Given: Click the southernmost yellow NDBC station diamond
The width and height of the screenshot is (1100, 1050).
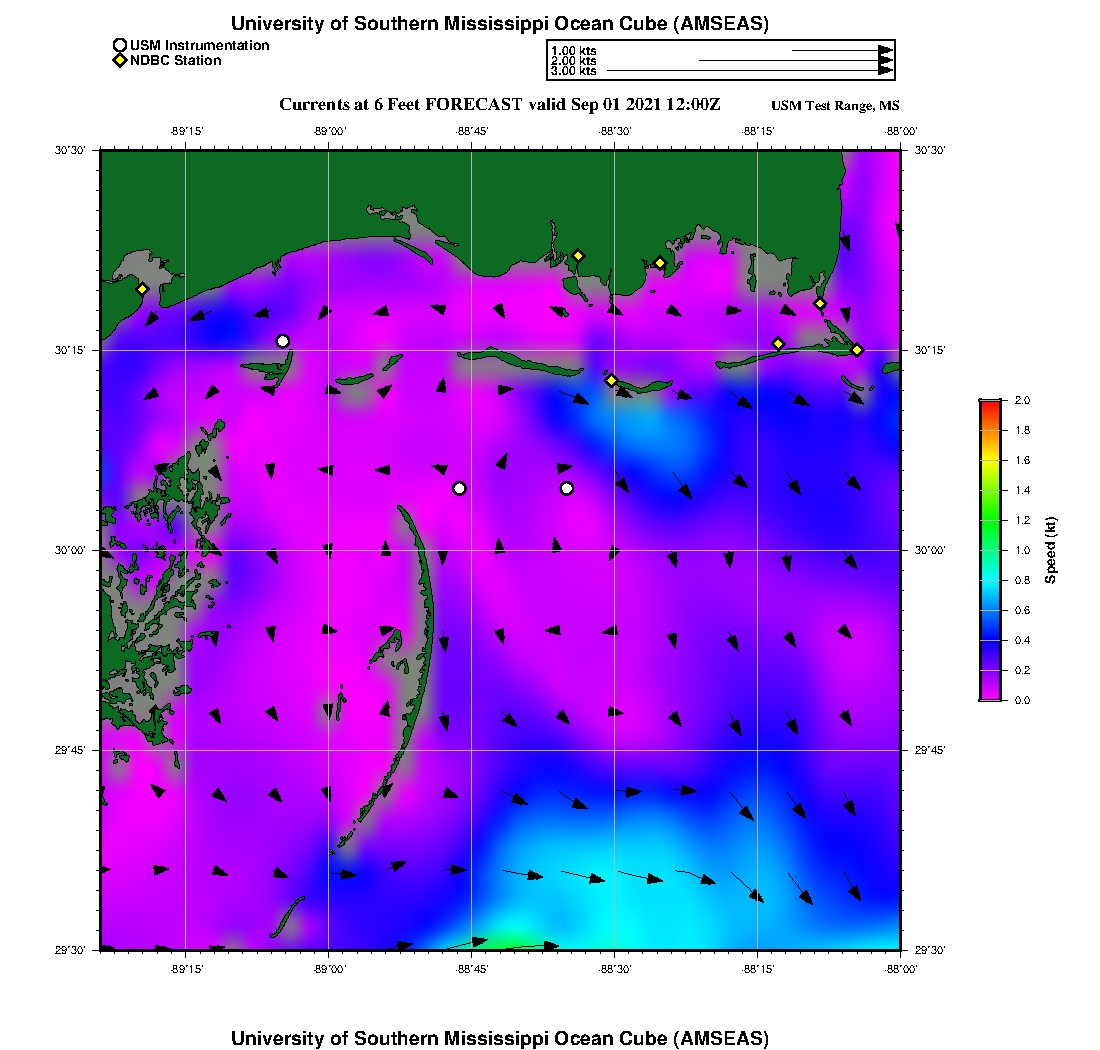Looking at the screenshot, I should (x=611, y=380).
